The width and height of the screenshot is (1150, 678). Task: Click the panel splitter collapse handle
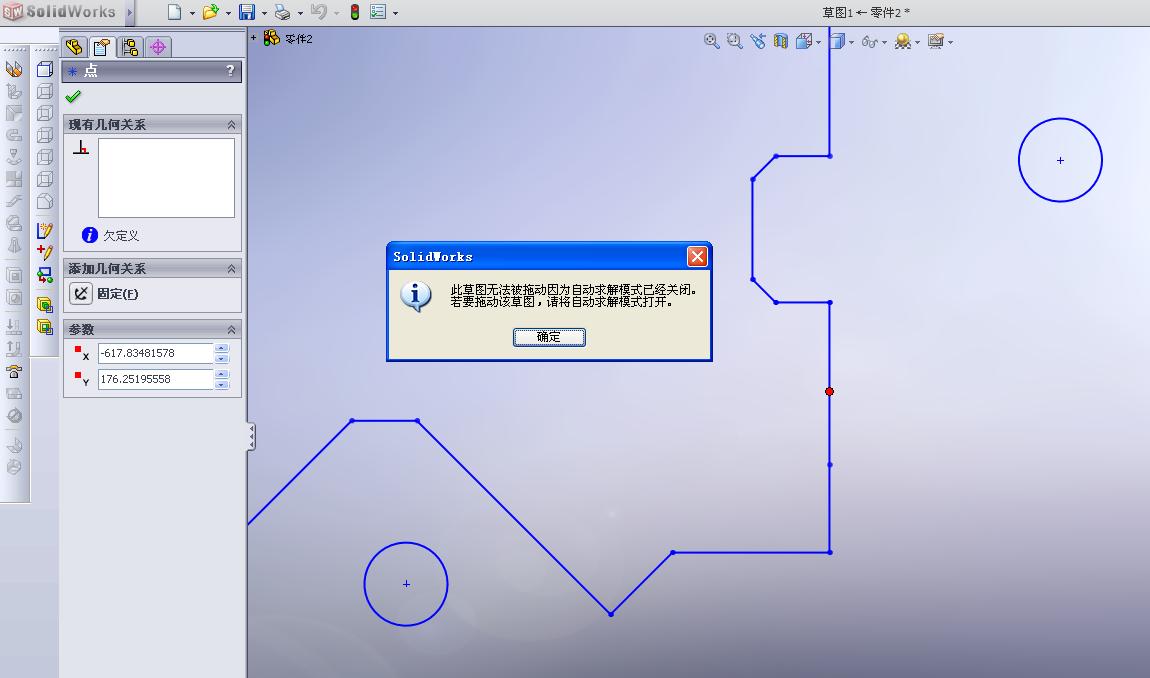(251, 437)
